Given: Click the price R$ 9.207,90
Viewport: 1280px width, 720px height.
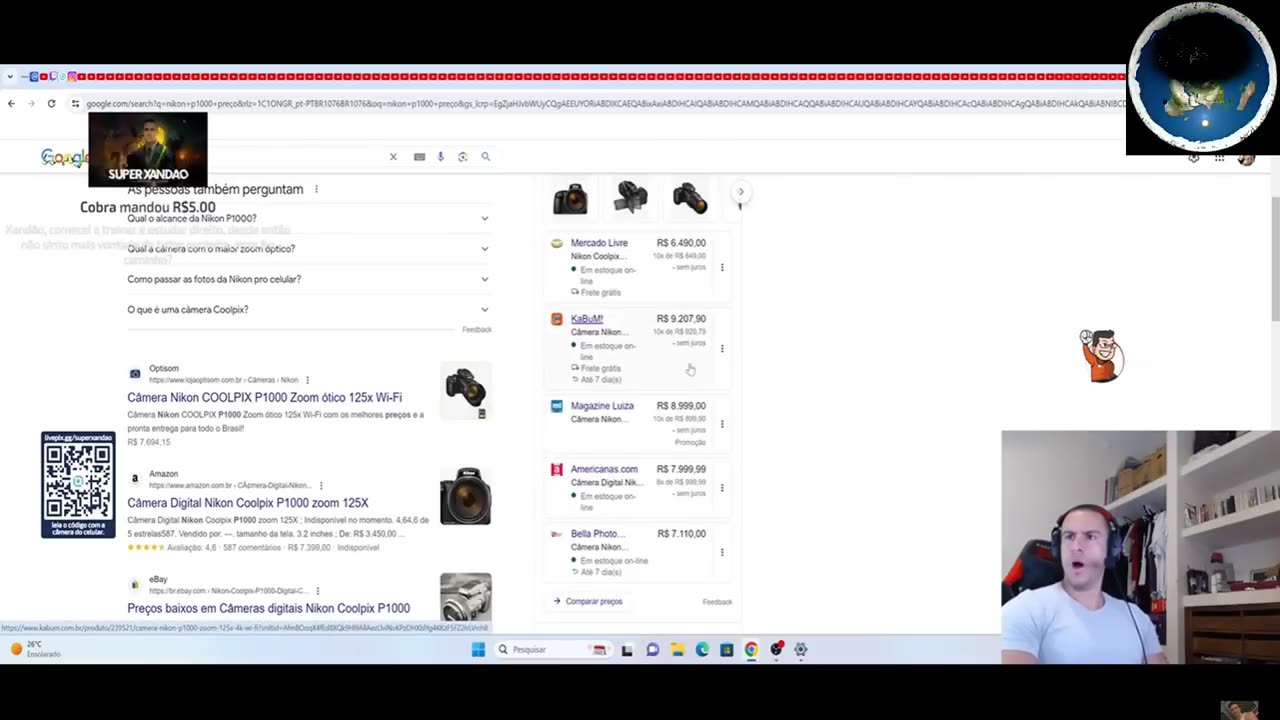Looking at the screenshot, I should (681, 319).
